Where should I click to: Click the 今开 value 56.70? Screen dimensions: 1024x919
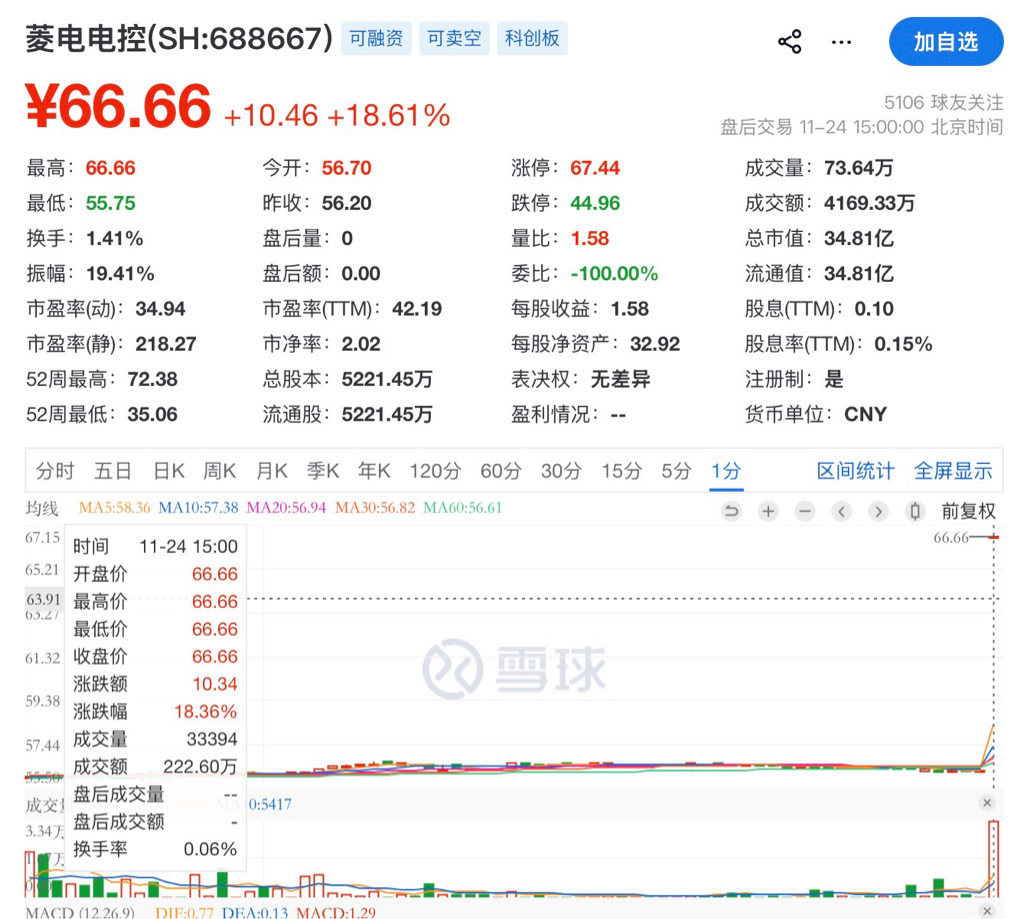coord(346,168)
